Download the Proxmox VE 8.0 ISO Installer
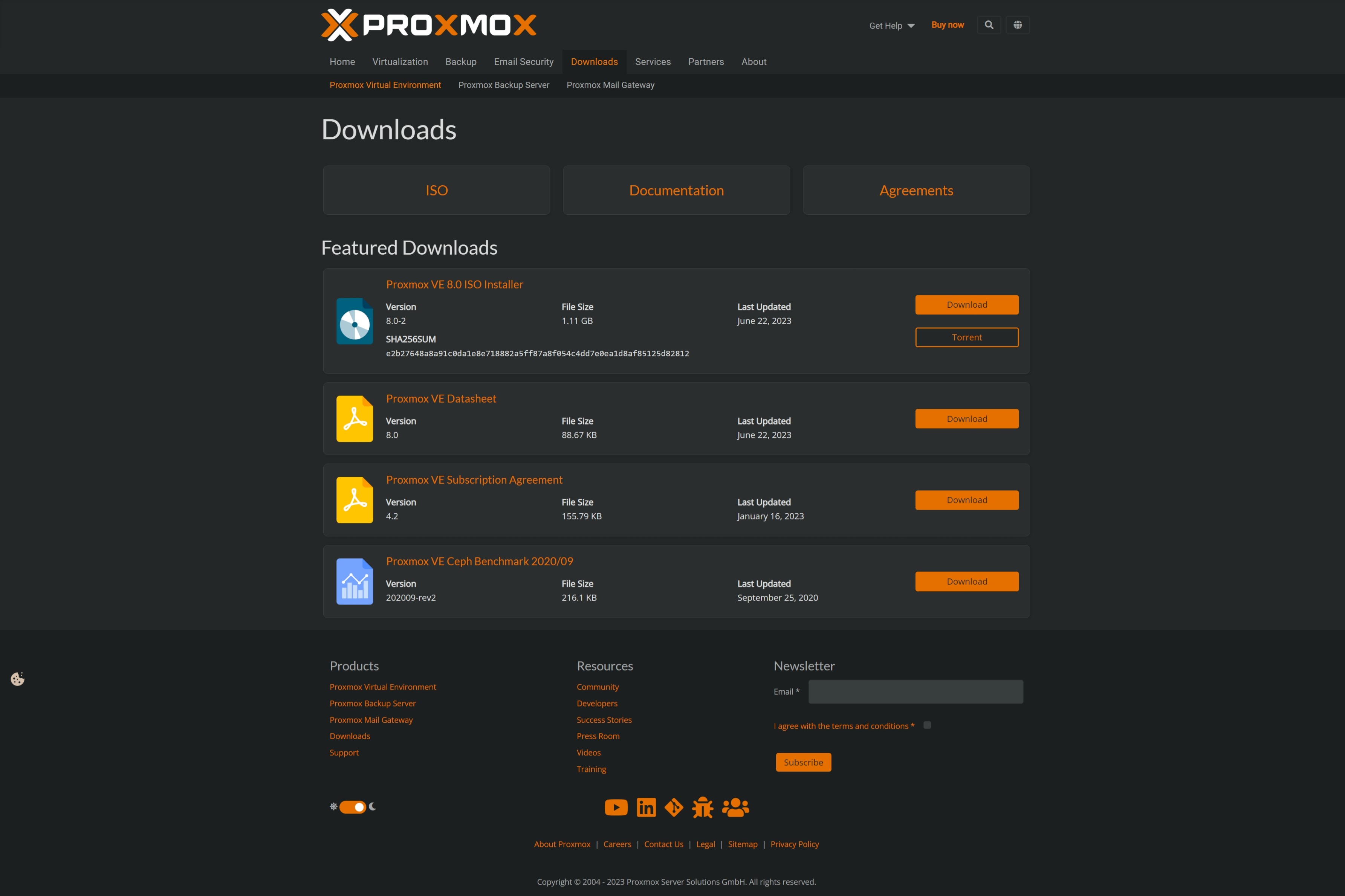 [x=967, y=305]
